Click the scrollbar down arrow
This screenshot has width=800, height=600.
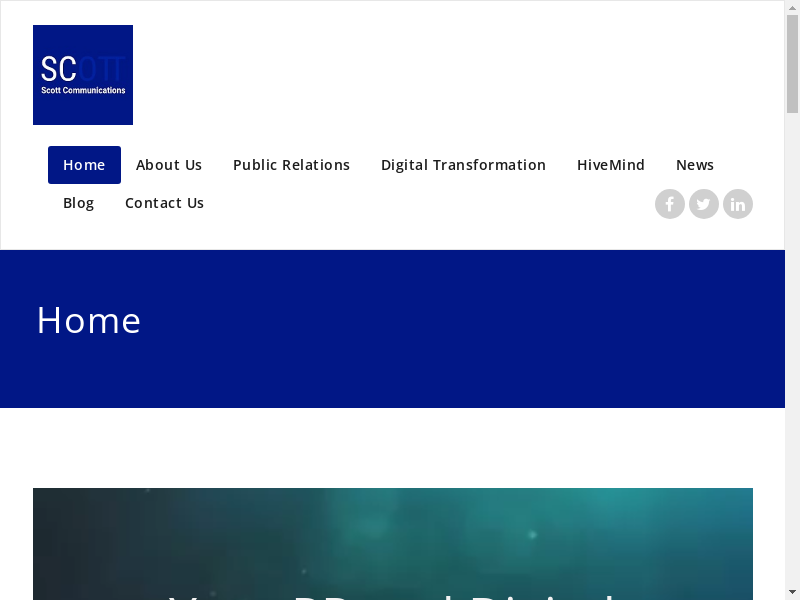point(792,592)
